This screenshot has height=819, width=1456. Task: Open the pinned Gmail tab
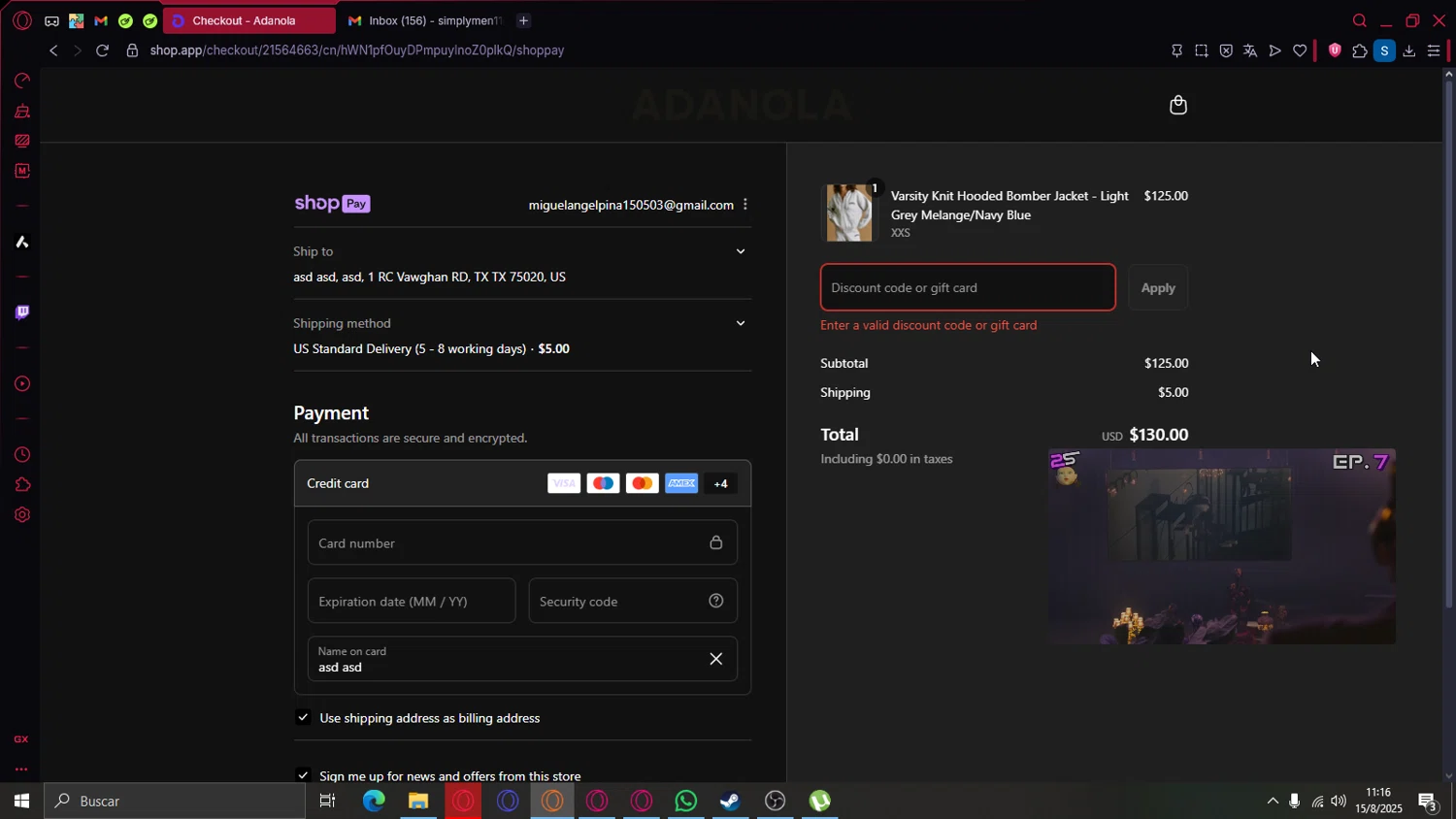(101, 20)
